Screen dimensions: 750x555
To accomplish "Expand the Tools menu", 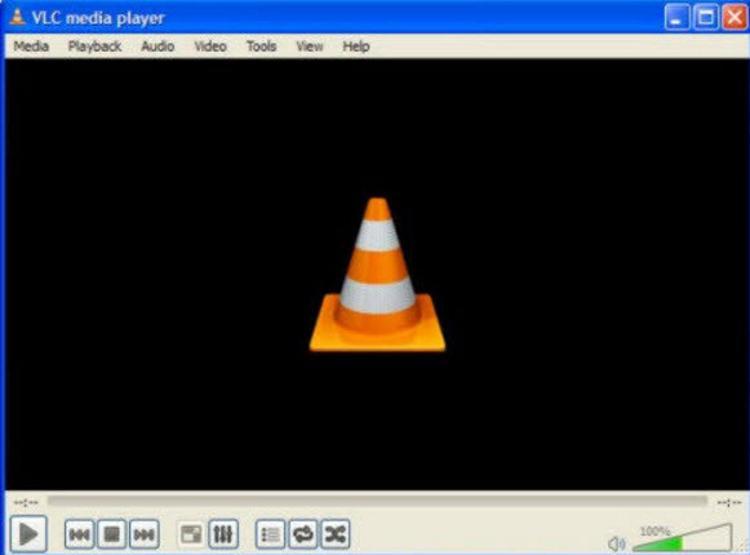I will (x=261, y=46).
